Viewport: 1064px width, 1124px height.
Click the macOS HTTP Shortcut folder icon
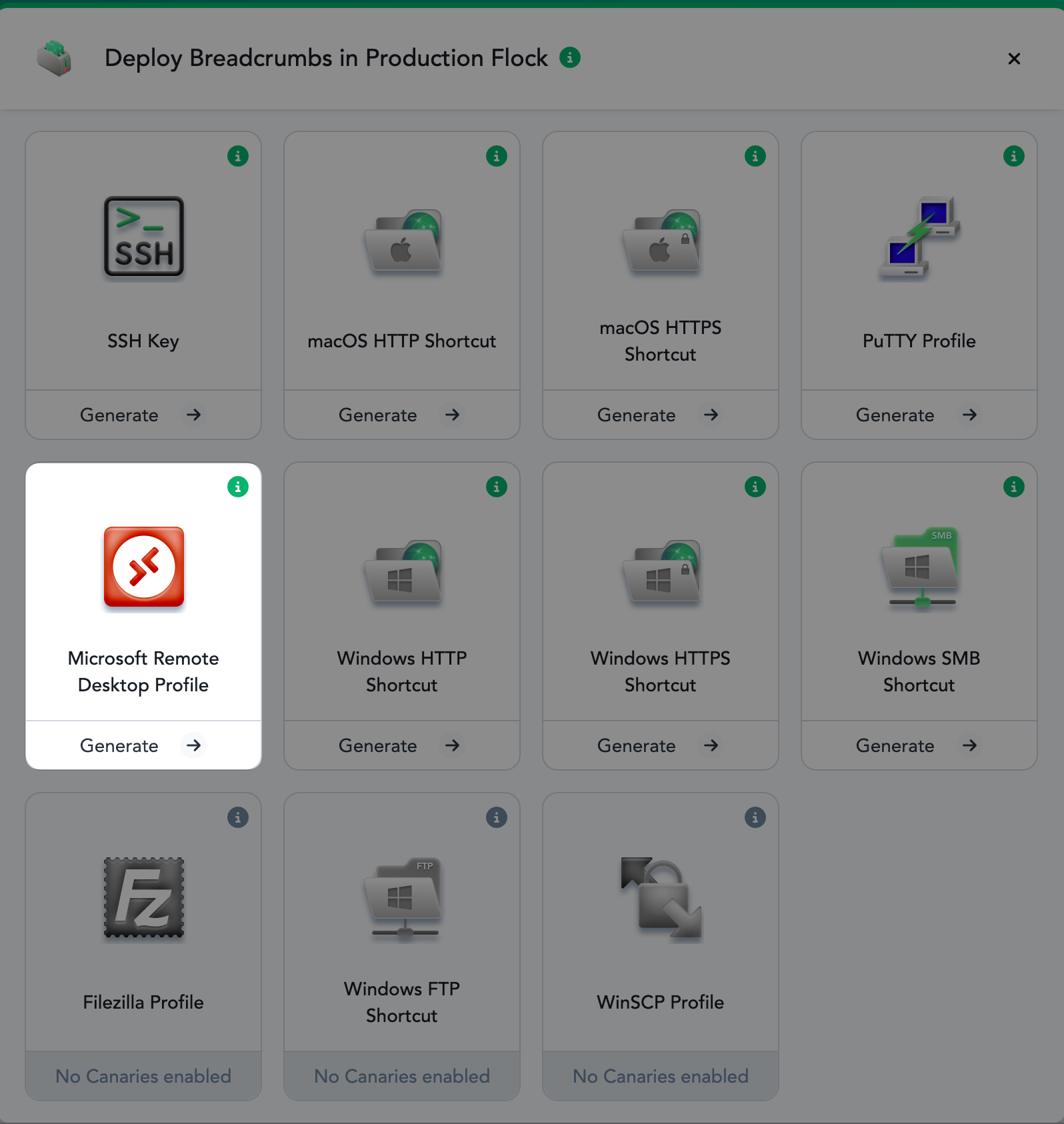402,240
